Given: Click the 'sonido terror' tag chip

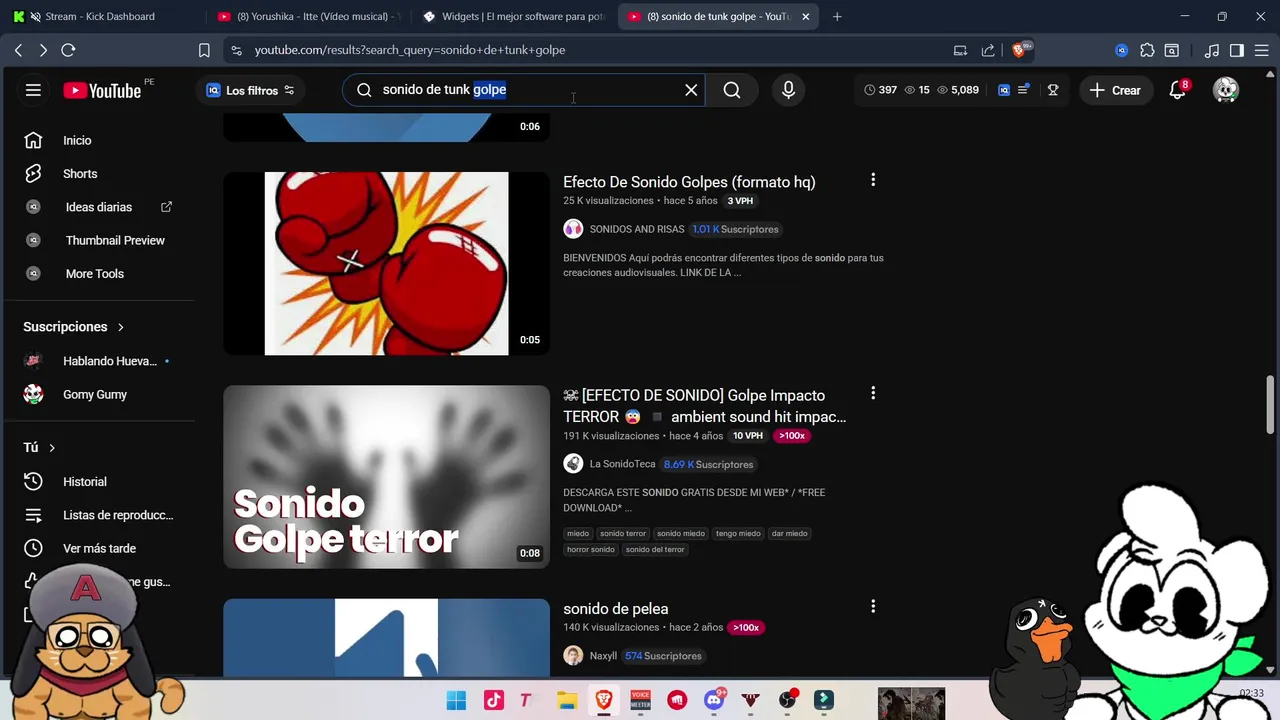Looking at the screenshot, I should [x=623, y=534].
